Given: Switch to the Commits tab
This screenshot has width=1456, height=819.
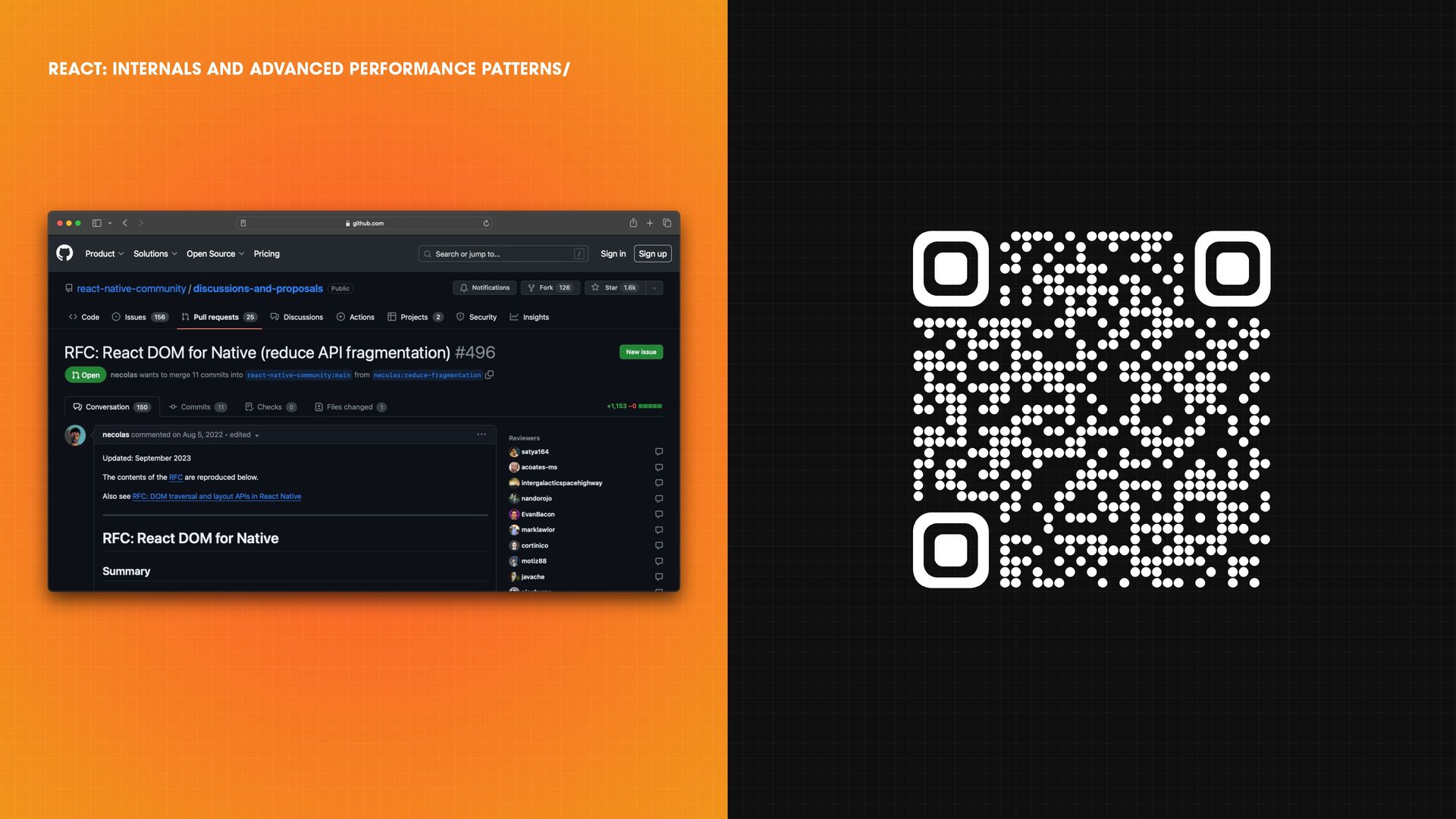Looking at the screenshot, I should [197, 407].
